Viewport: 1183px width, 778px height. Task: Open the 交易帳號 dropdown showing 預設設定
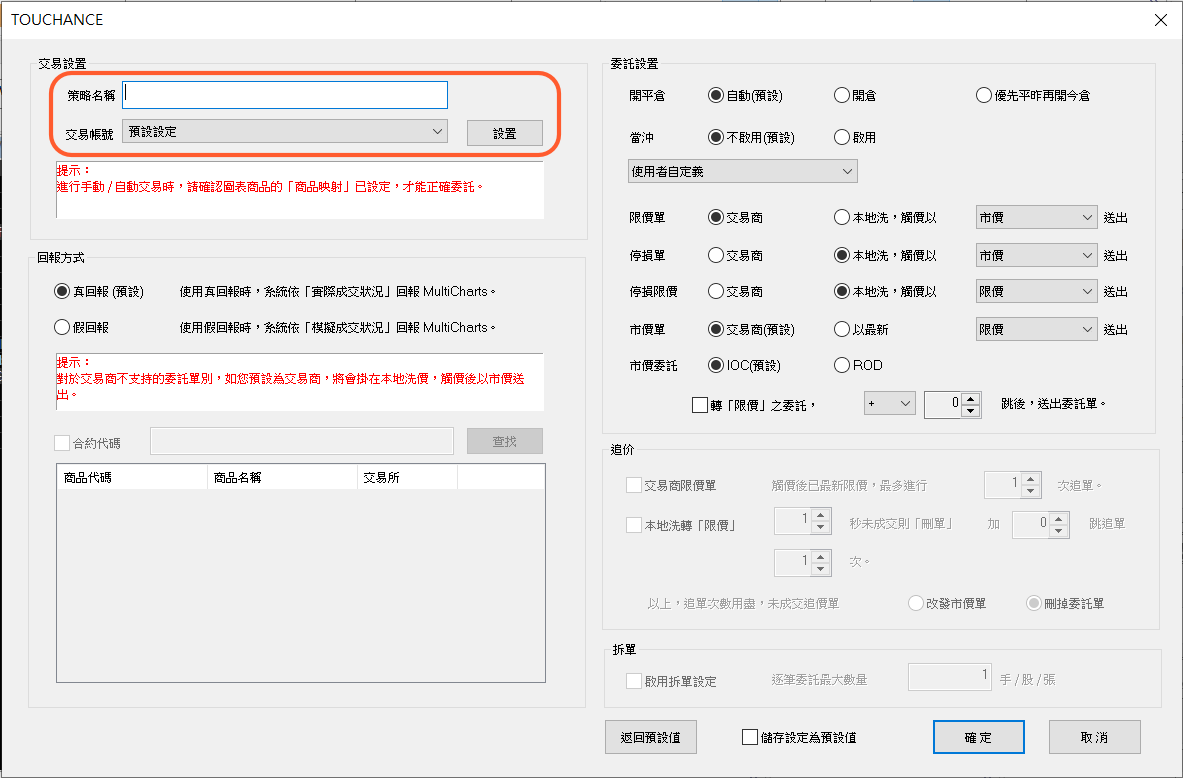(285, 131)
